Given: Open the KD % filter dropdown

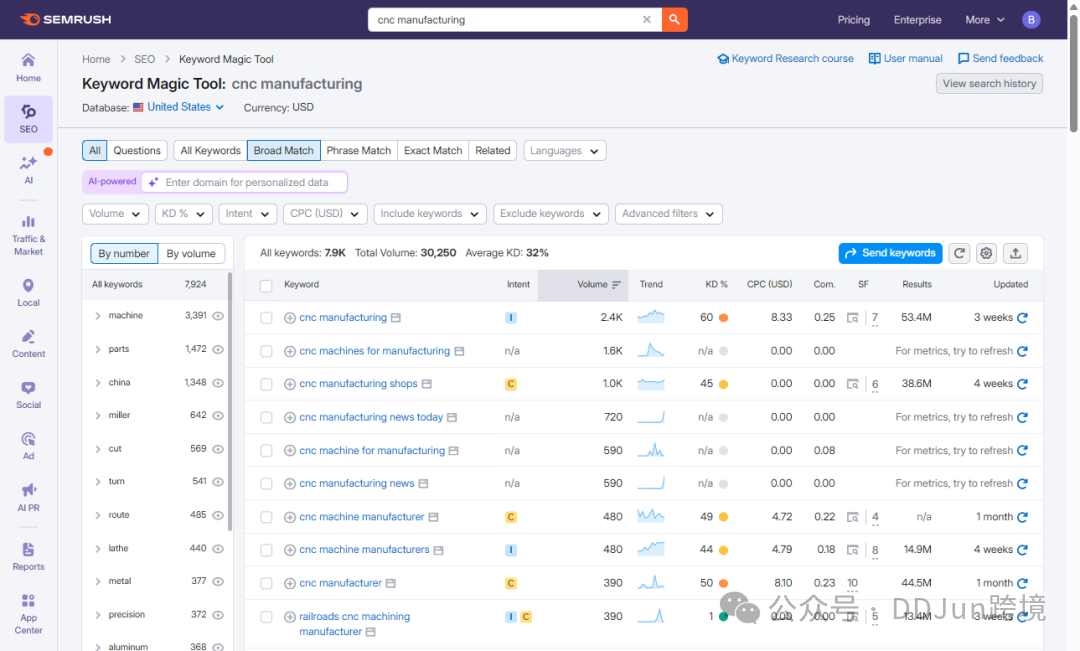Looking at the screenshot, I should click(183, 214).
